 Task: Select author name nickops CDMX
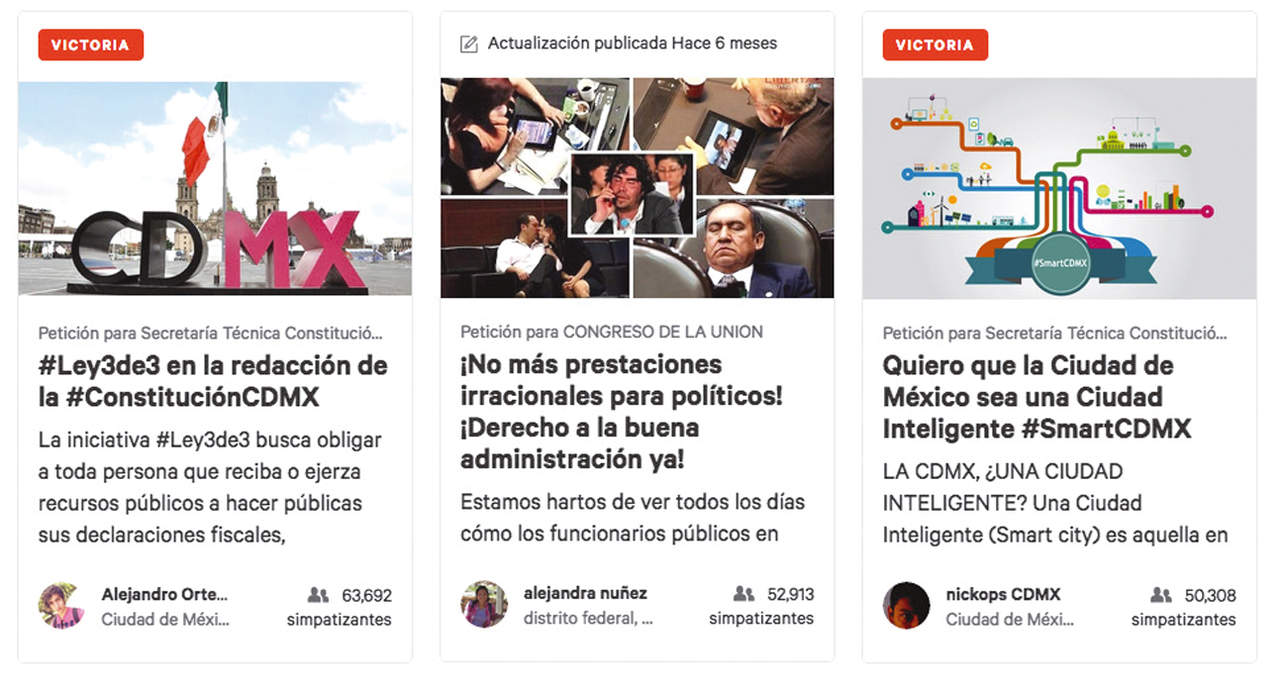pyautogui.click(x=1003, y=595)
